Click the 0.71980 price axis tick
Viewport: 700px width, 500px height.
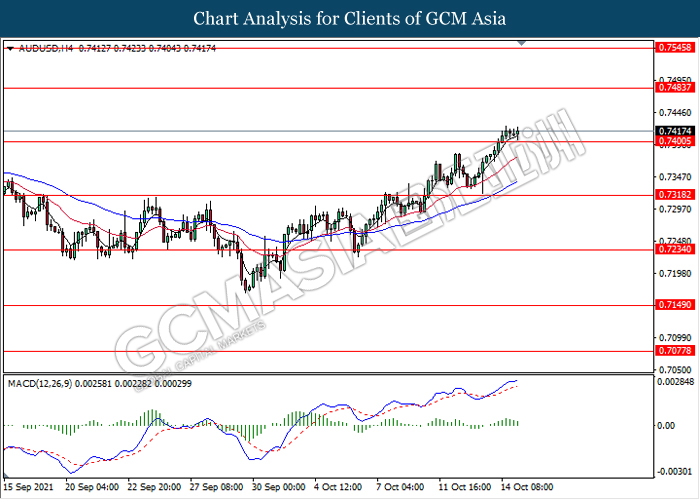tap(675, 273)
